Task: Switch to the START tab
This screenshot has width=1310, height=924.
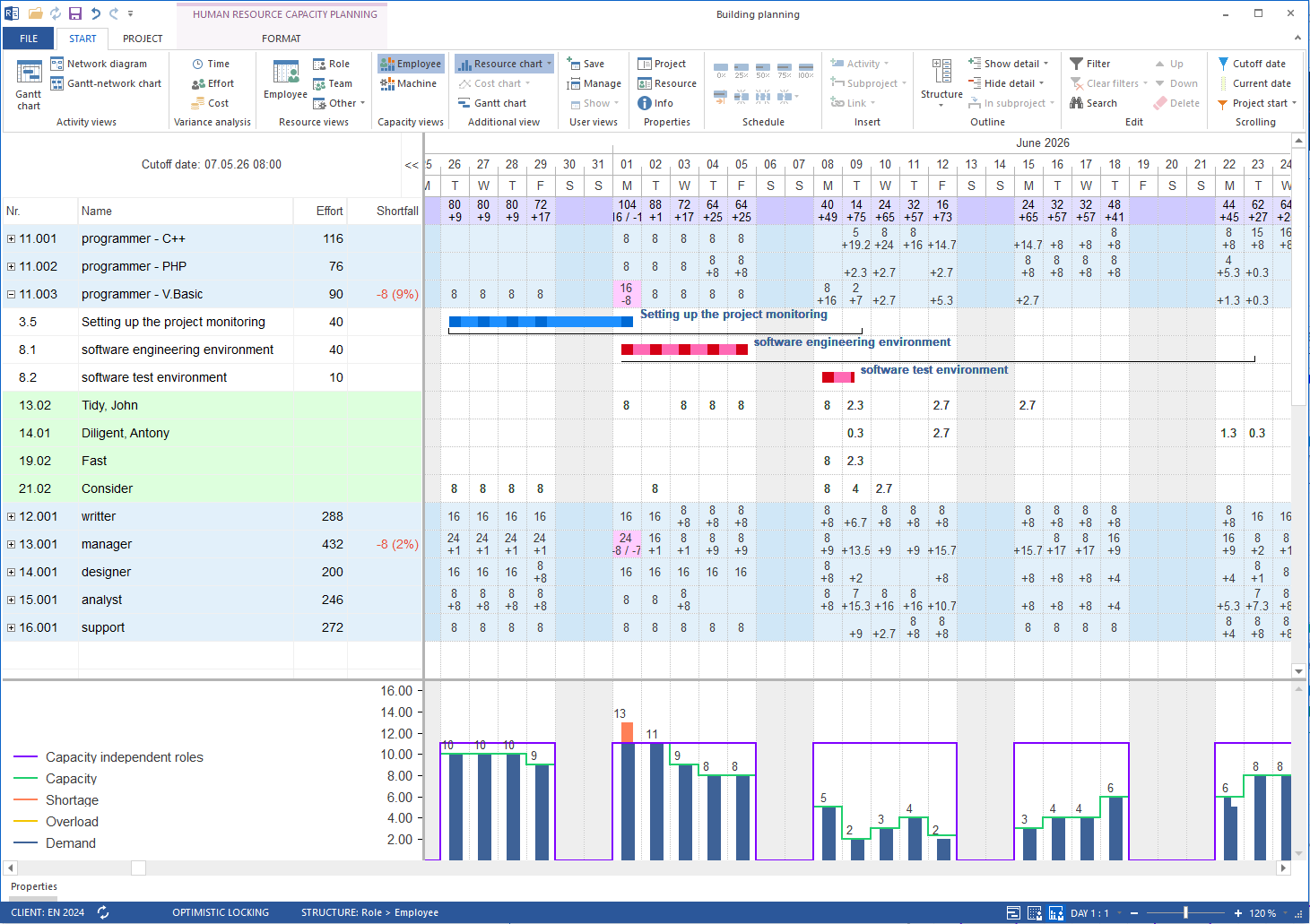Action: [82, 39]
